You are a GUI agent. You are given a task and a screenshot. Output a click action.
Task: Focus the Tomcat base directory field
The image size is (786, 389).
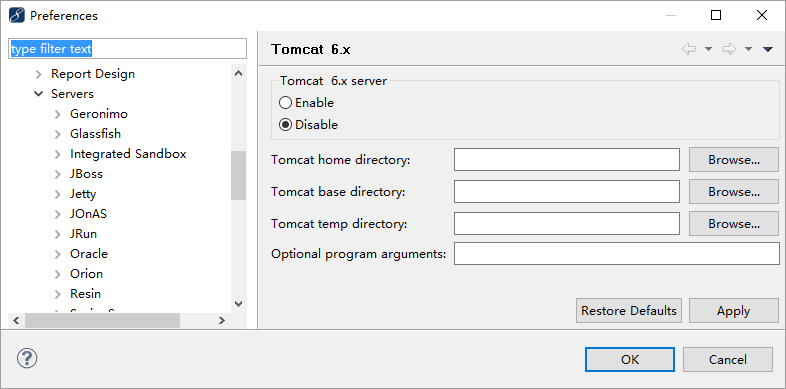pos(567,191)
